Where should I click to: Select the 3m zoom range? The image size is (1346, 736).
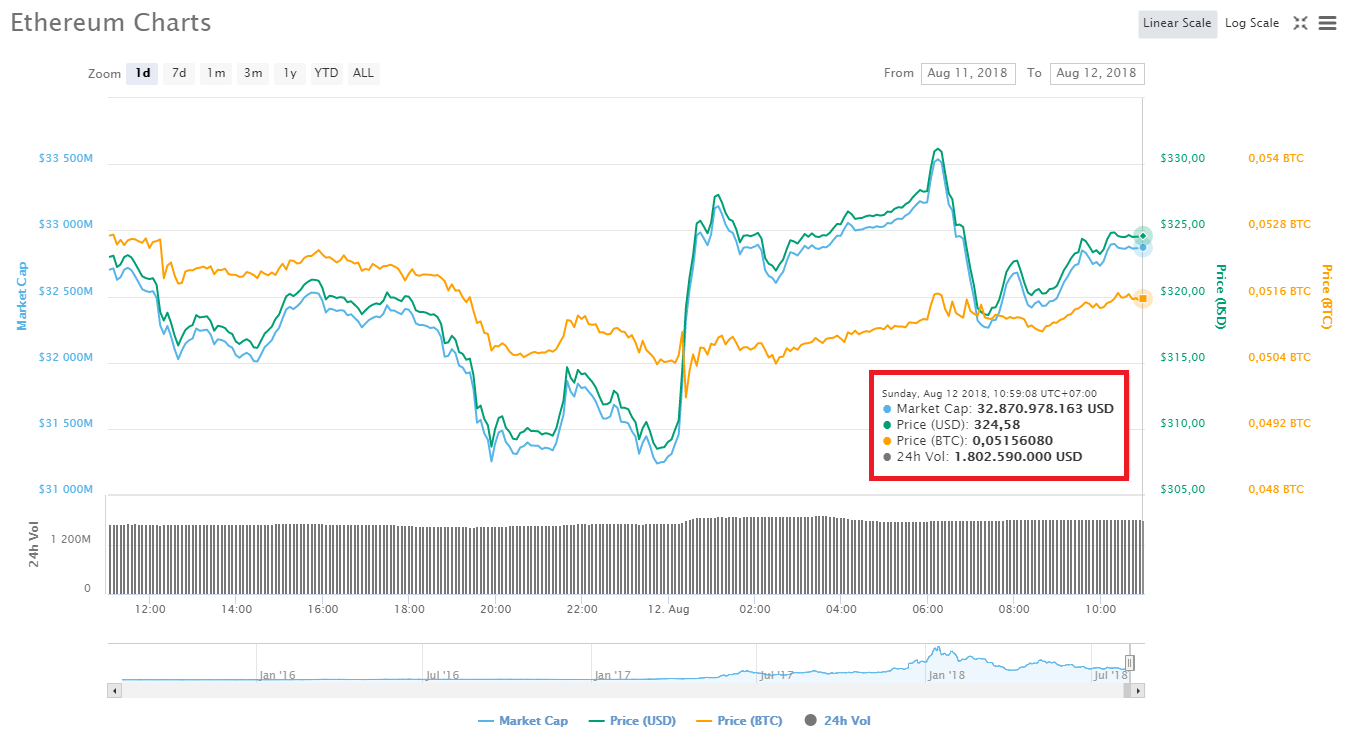(x=252, y=72)
